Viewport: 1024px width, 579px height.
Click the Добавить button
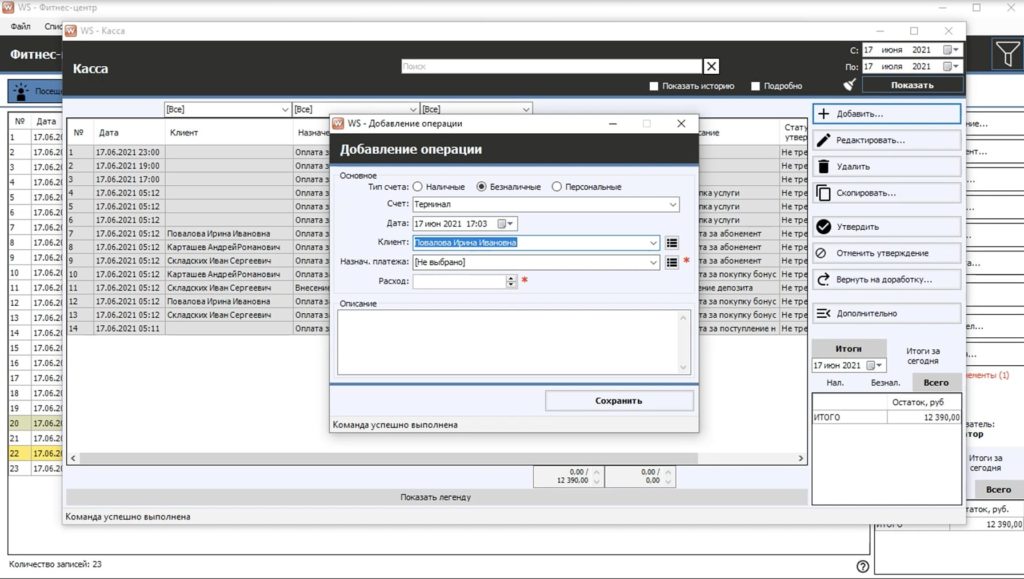click(x=887, y=114)
